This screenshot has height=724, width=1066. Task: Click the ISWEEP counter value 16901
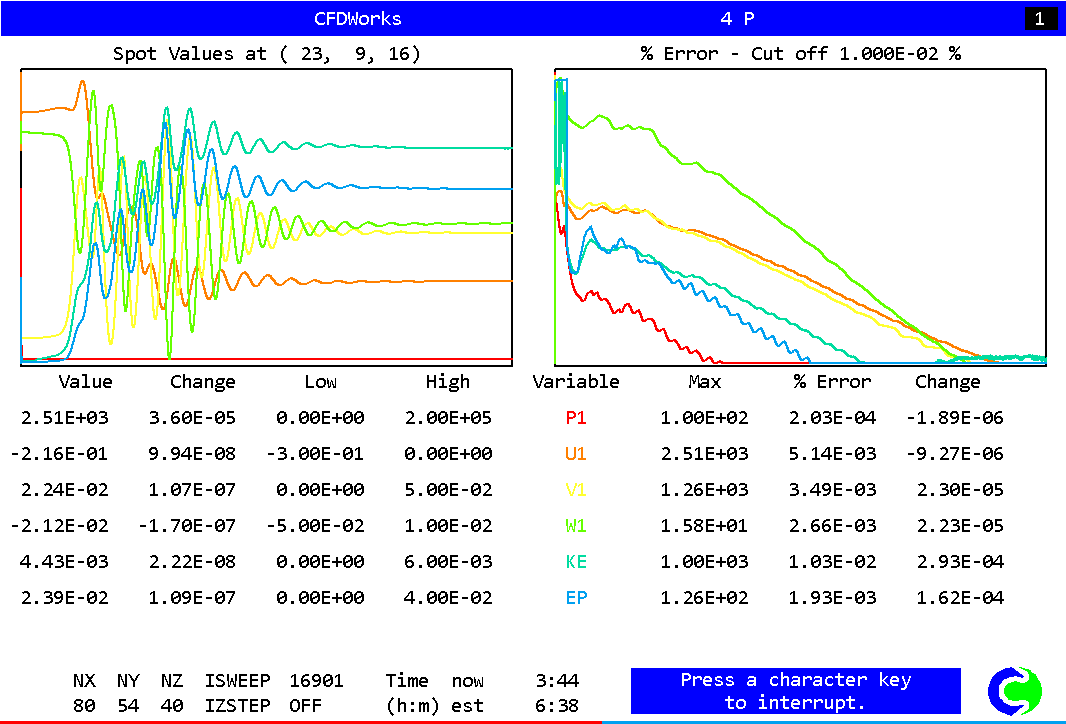pos(316,681)
